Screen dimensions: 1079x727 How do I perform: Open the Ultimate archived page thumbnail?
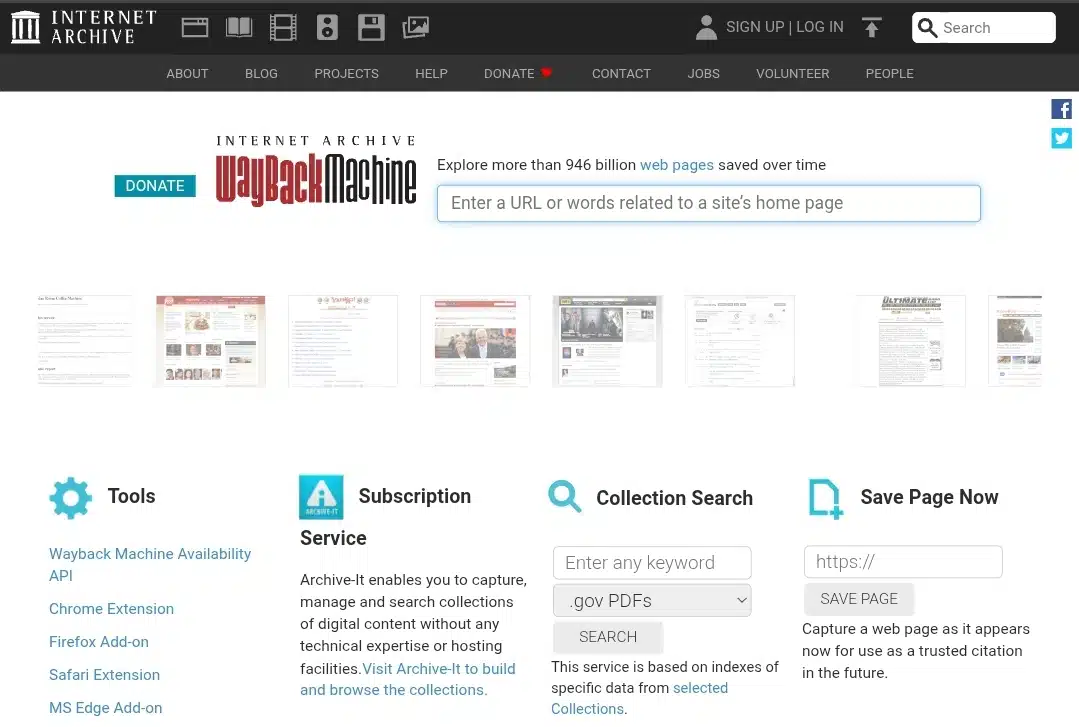pos(910,341)
